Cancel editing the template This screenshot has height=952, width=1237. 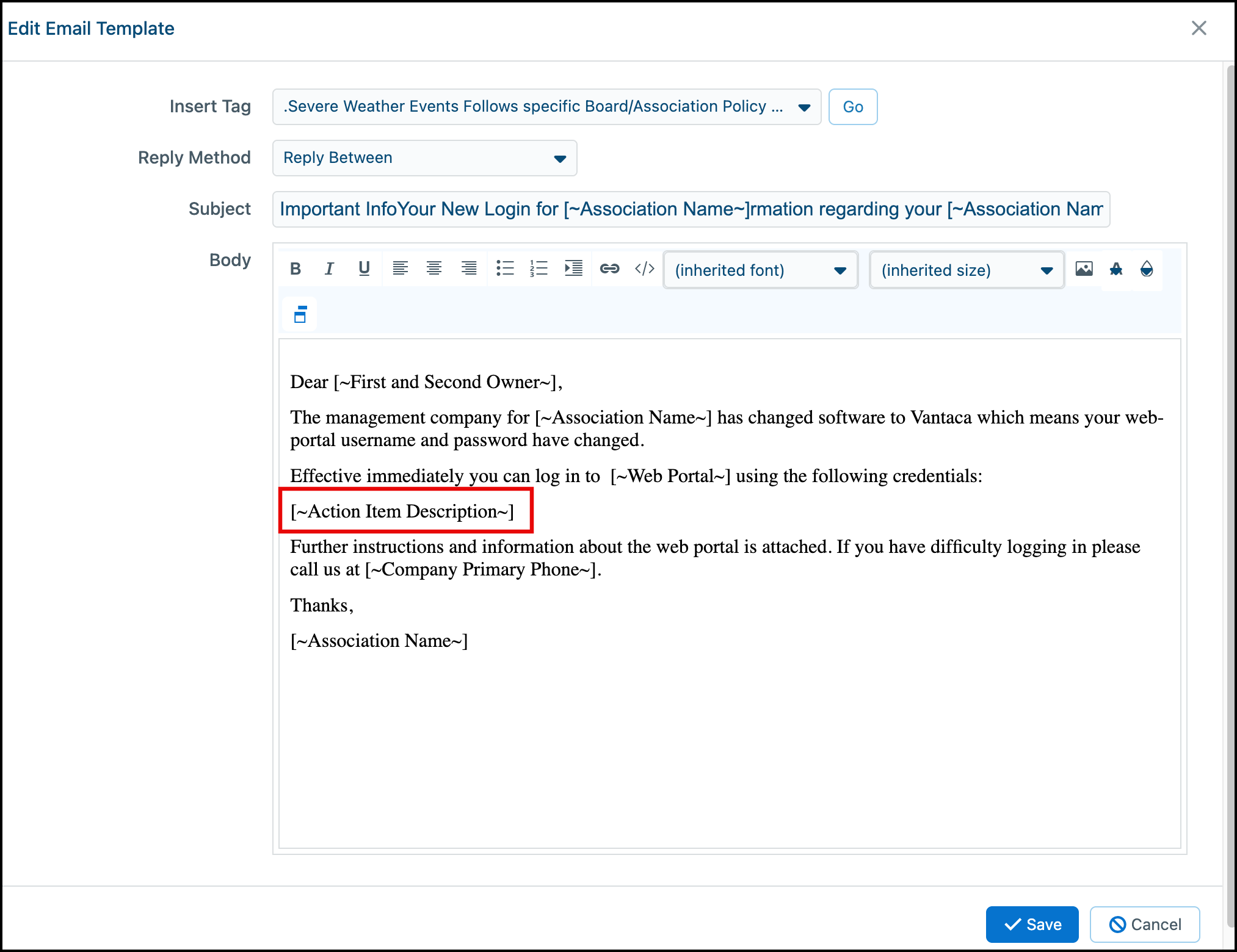pyautogui.click(x=1145, y=924)
